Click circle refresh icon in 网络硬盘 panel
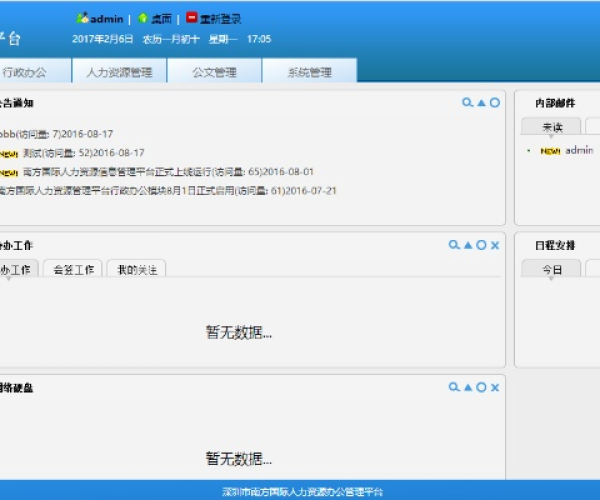The image size is (600, 500). click(481, 388)
